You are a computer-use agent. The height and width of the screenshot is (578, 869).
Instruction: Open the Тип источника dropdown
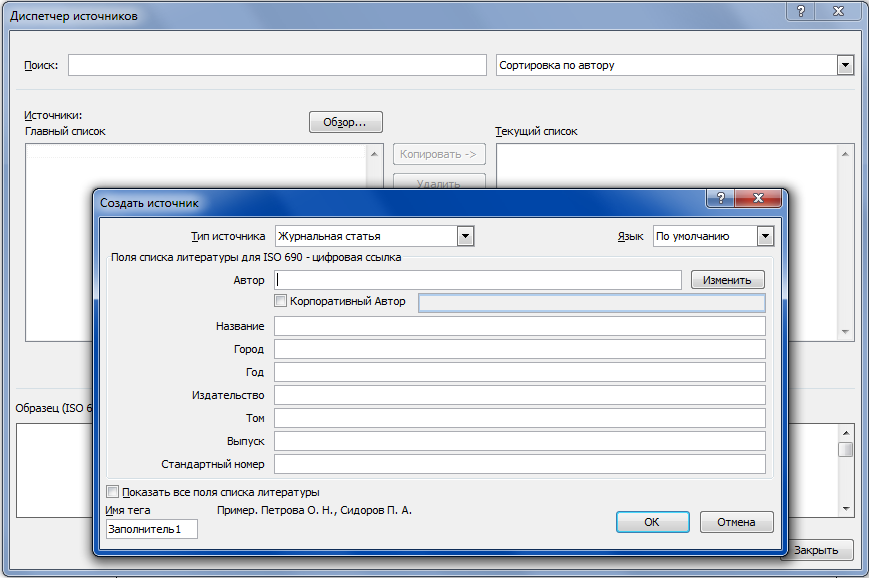(466, 236)
